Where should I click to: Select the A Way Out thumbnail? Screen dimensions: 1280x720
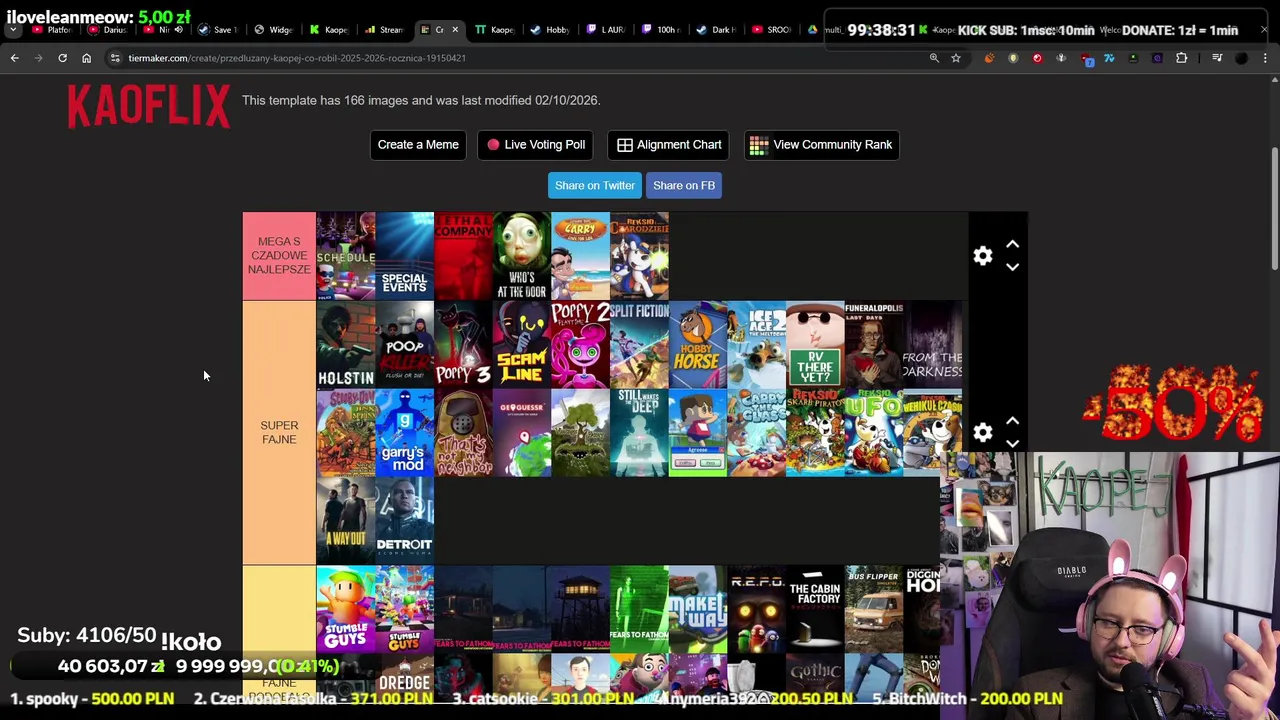[346, 521]
